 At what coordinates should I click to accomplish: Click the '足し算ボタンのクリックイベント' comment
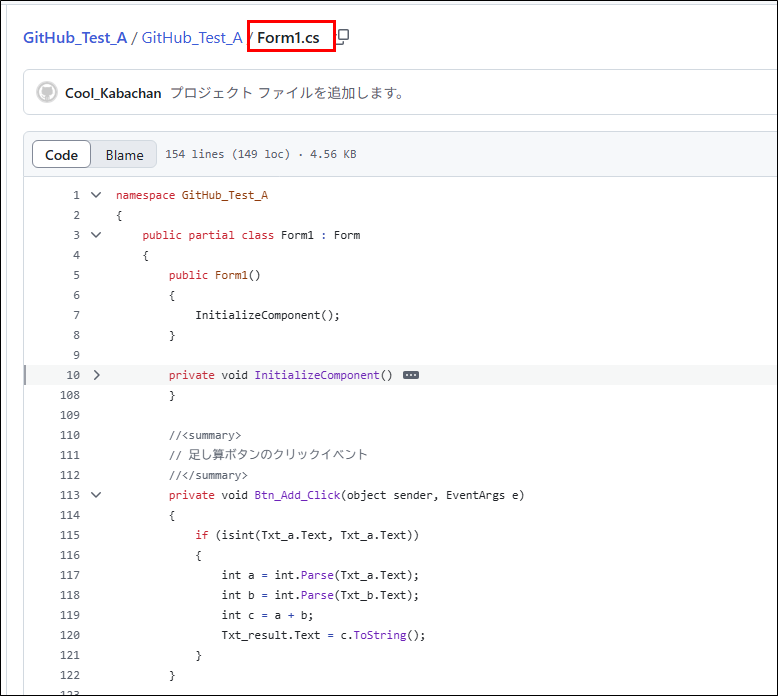tap(268, 455)
